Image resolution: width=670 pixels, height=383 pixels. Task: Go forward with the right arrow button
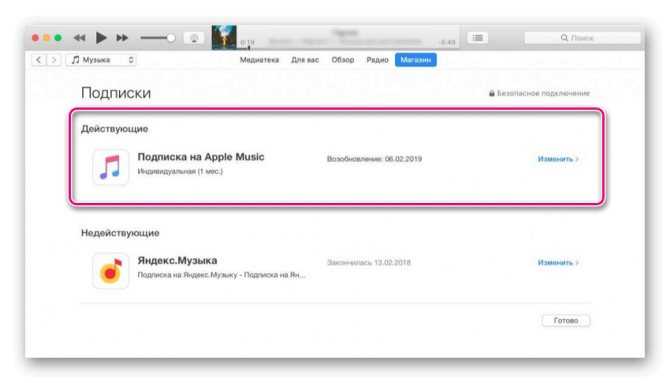pos(54,60)
